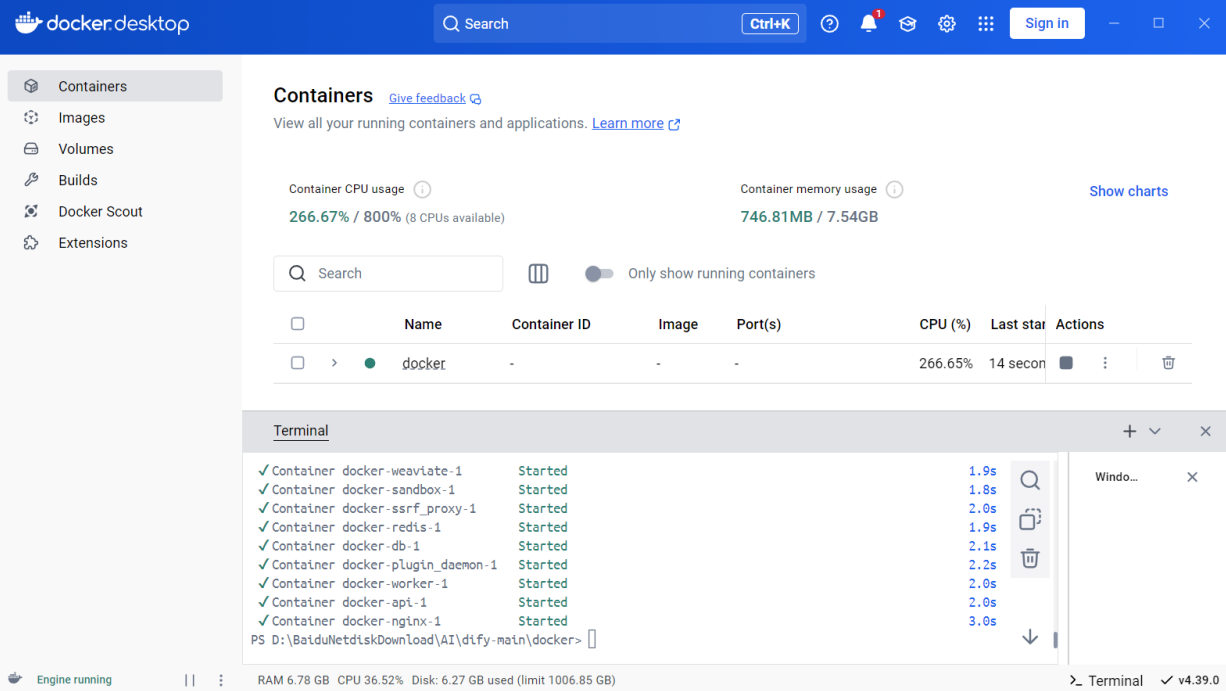This screenshot has height=691, width=1226.
Task: Open Docker Scout in the sidebar
Action: [115, 211]
